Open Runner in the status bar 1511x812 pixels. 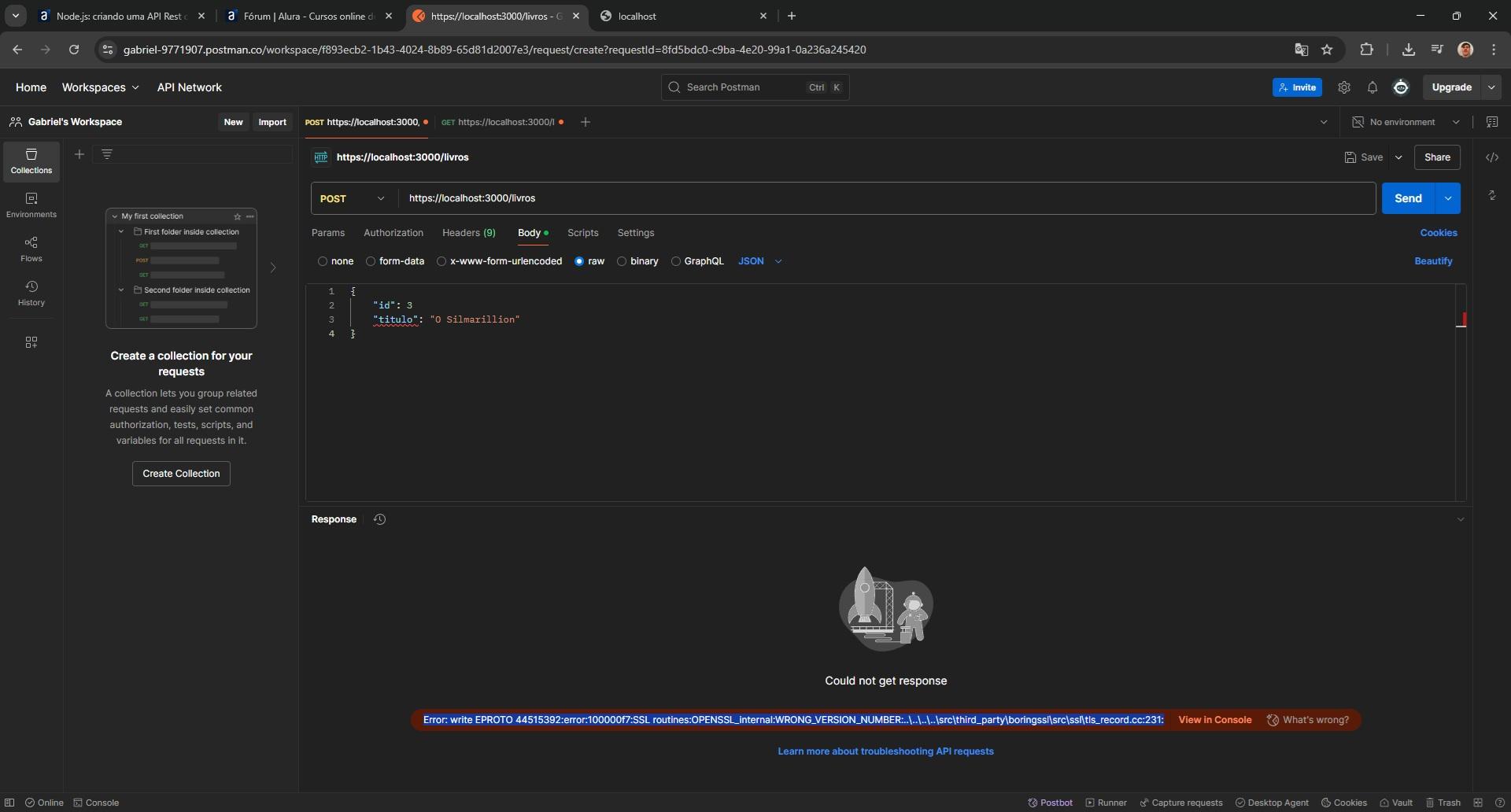coord(1106,803)
